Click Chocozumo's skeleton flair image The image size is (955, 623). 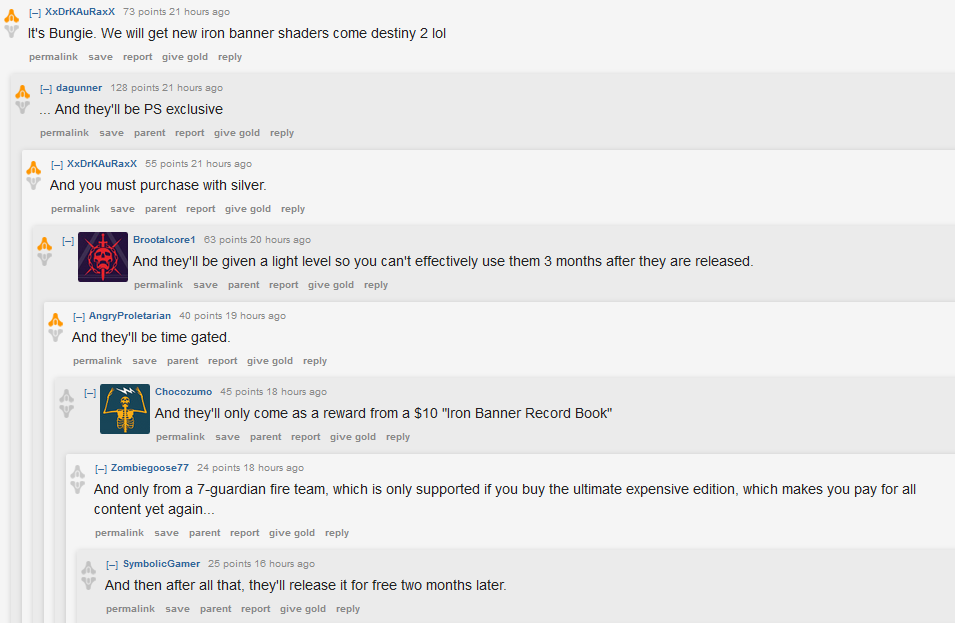point(125,409)
